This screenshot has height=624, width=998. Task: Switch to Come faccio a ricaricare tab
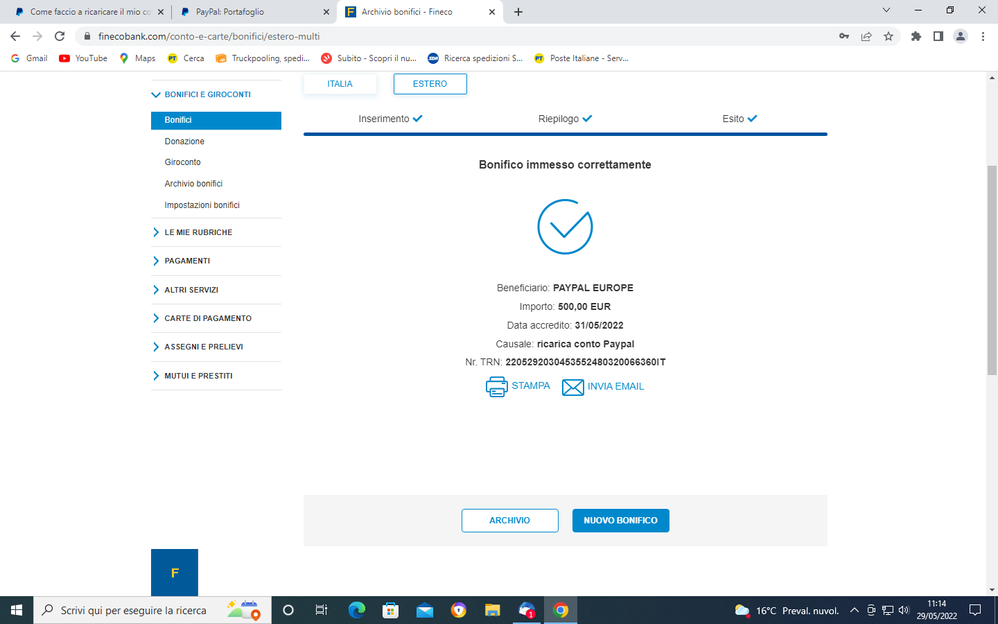point(89,11)
